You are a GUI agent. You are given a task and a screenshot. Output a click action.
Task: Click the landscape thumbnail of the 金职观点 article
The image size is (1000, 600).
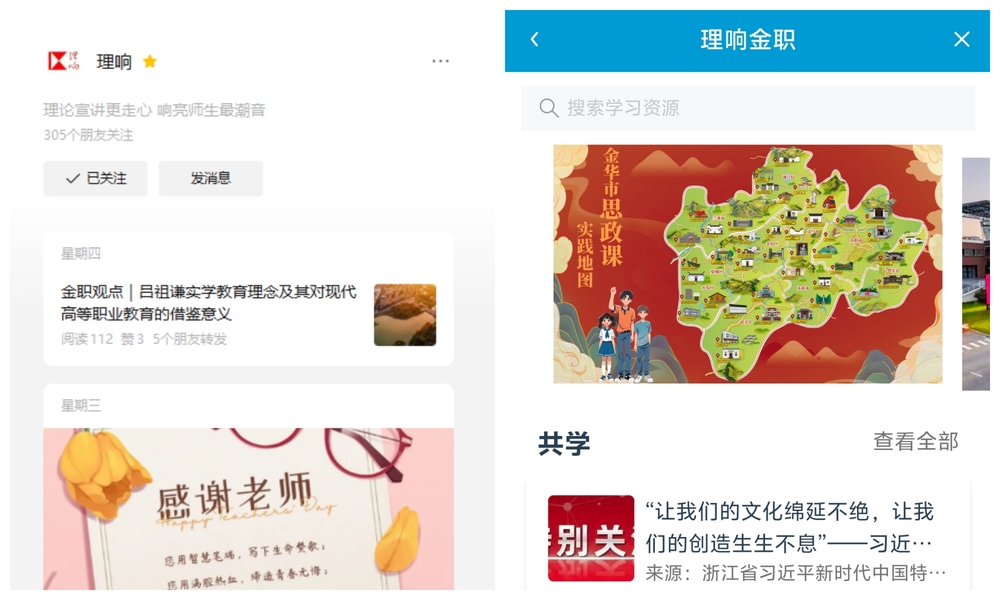coord(405,315)
